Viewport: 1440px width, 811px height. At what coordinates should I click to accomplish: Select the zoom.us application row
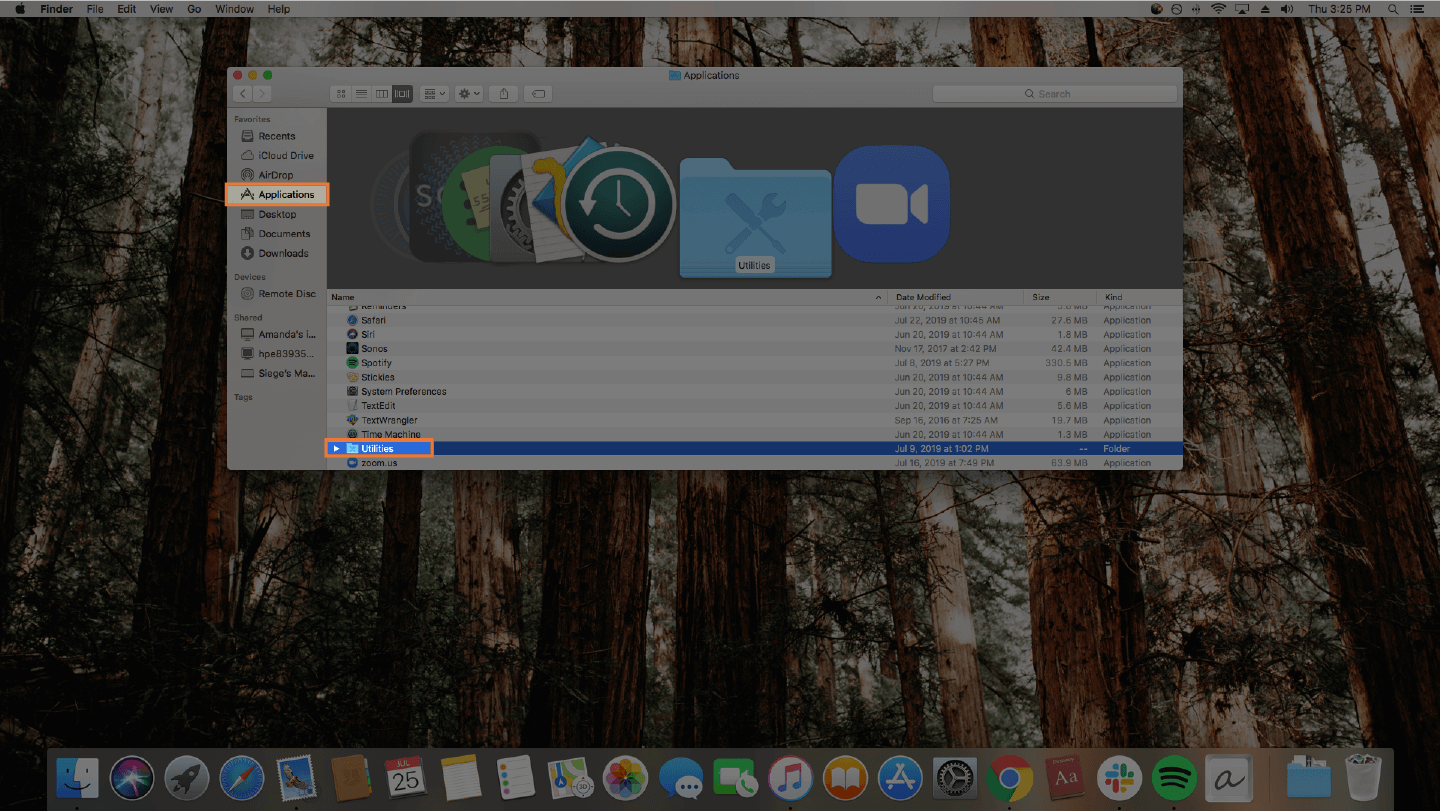pyautogui.click(x=755, y=463)
